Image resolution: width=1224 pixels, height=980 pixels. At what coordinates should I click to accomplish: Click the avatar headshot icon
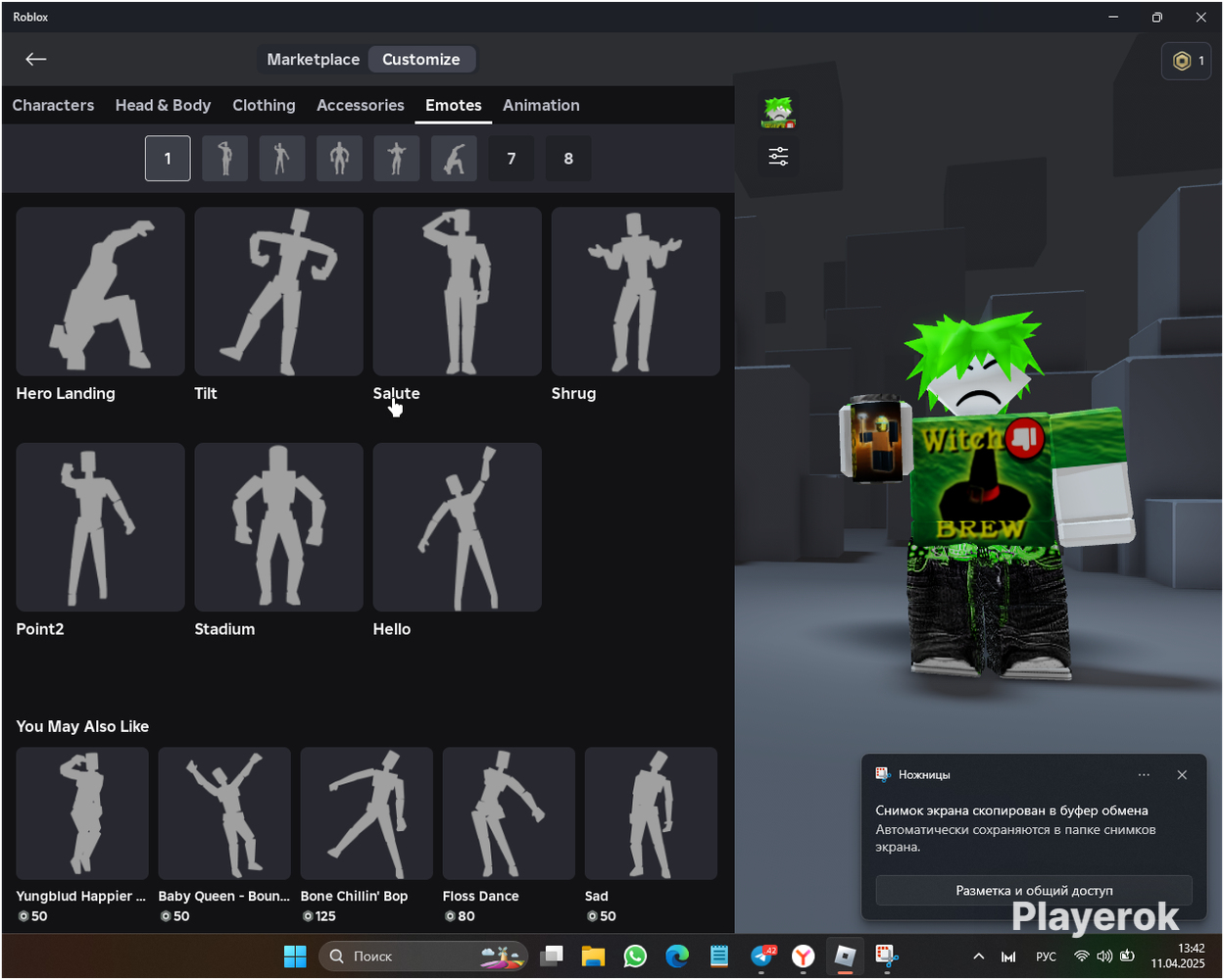pos(778,113)
